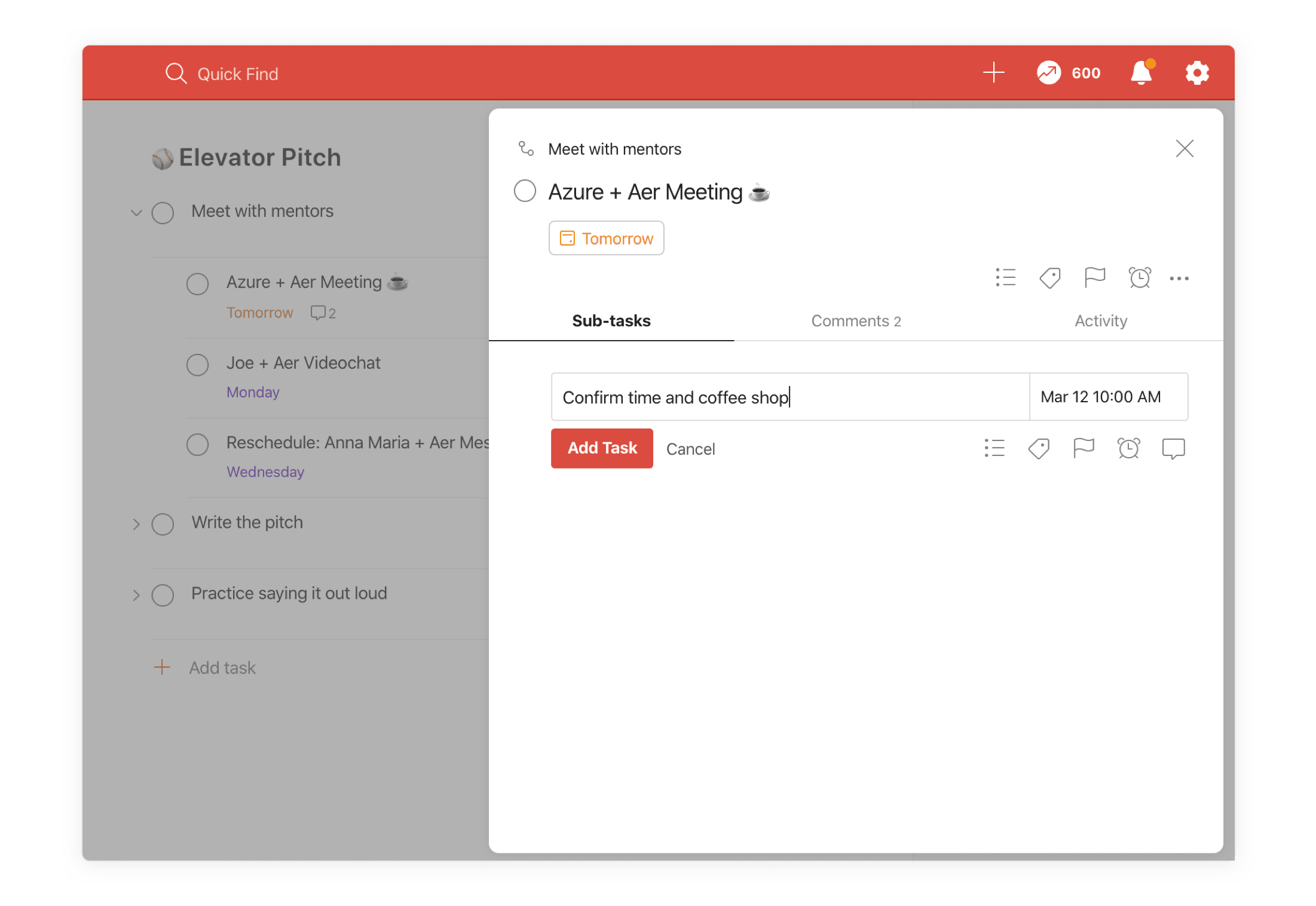The height and width of the screenshot is (906, 1316).
Task: Expand the Practice saying it out loud task
Action: (135, 595)
